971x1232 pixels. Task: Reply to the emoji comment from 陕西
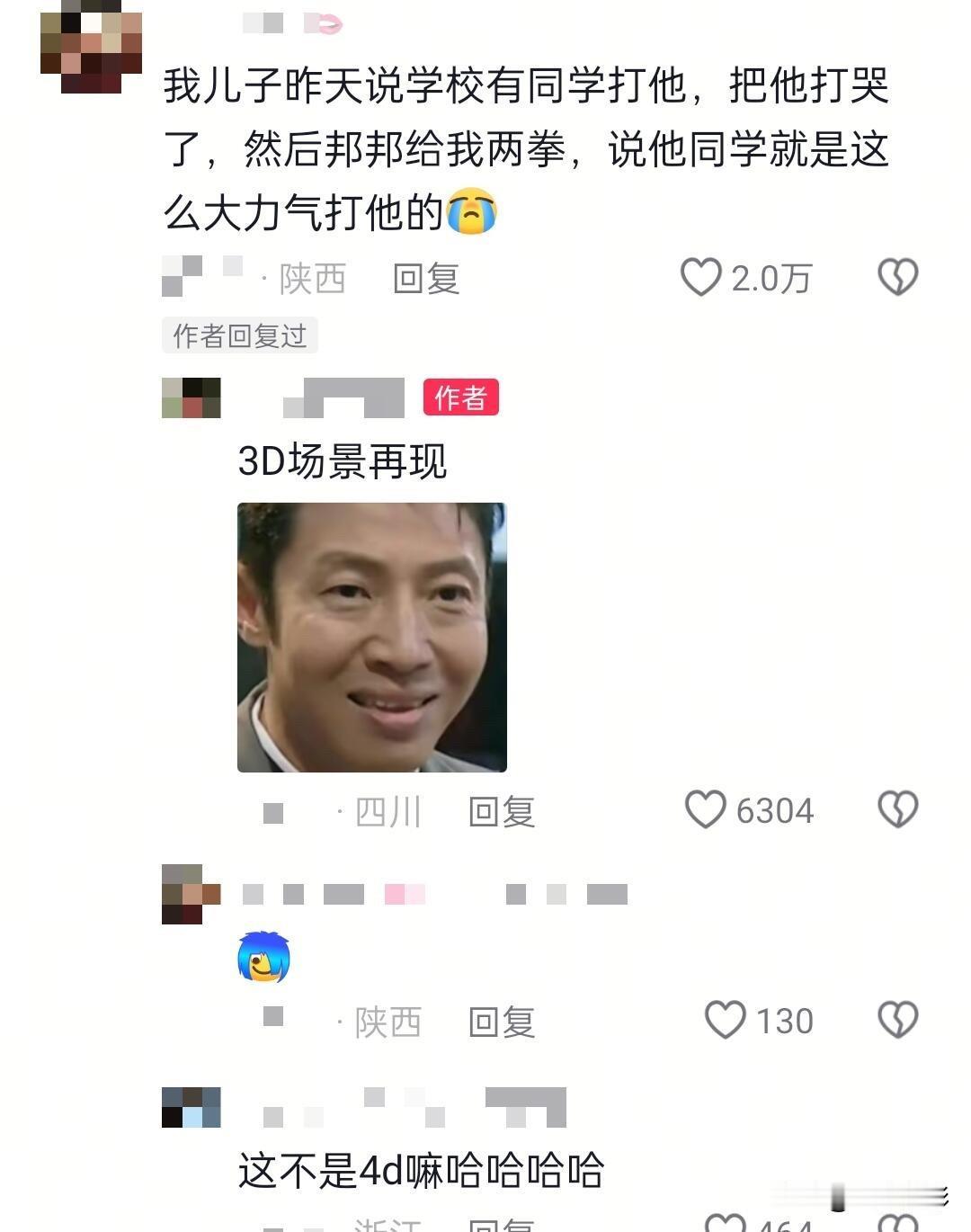(502, 1022)
